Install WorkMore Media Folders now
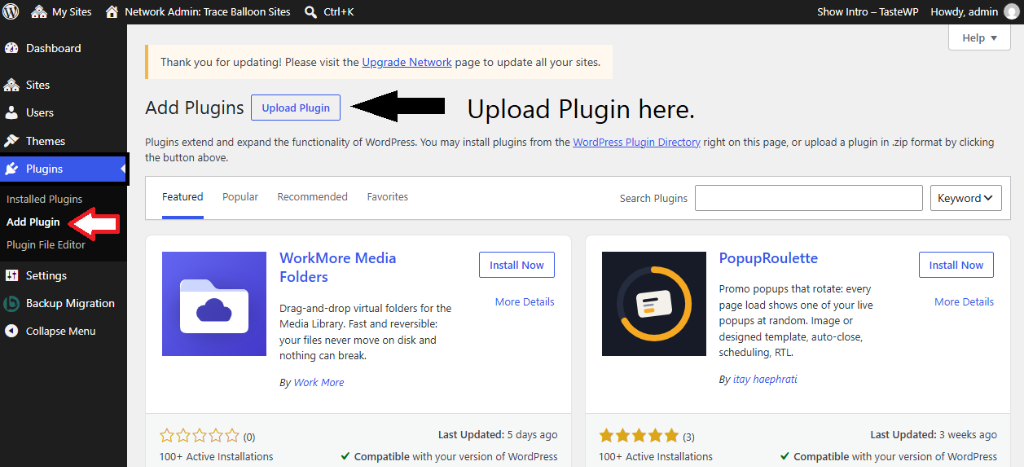The width and height of the screenshot is (1024, 467). [x=517, y=265]
